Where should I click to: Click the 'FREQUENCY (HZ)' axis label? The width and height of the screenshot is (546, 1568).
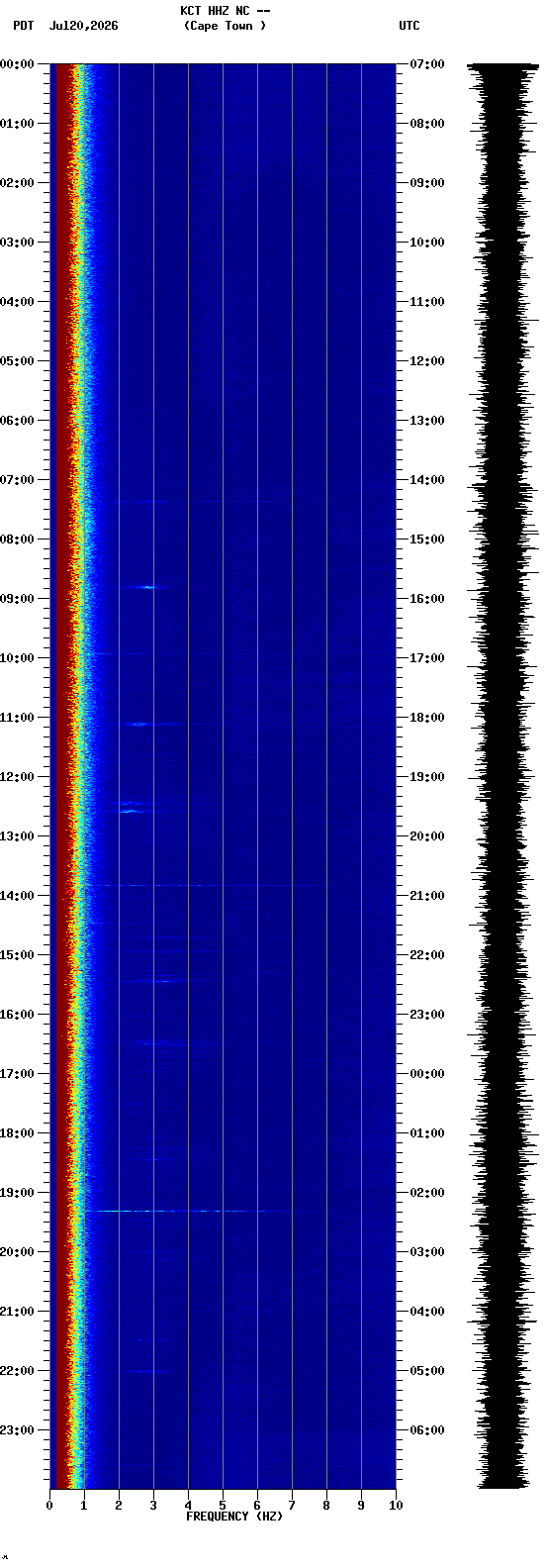tap(234, 1517)
